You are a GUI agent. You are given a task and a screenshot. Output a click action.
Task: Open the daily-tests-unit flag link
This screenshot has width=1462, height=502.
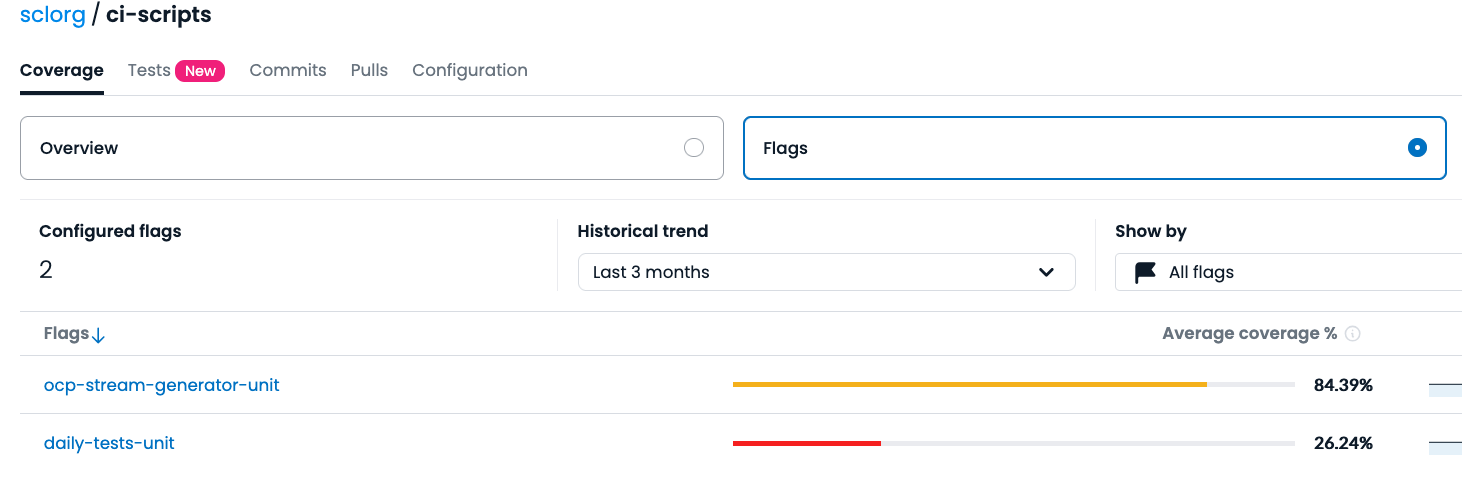[x=109, y=443]
